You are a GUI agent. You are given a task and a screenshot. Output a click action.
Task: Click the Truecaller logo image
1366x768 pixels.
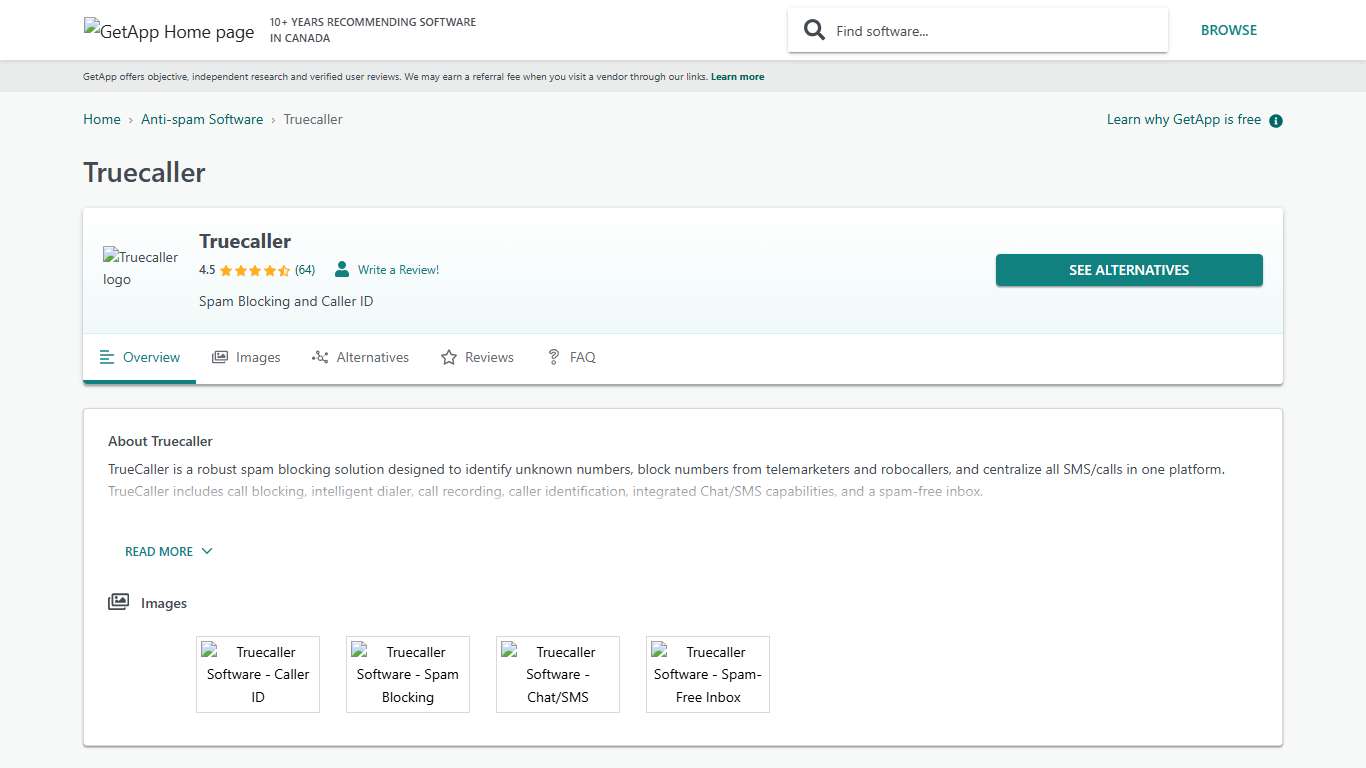[x=141, y=268]
